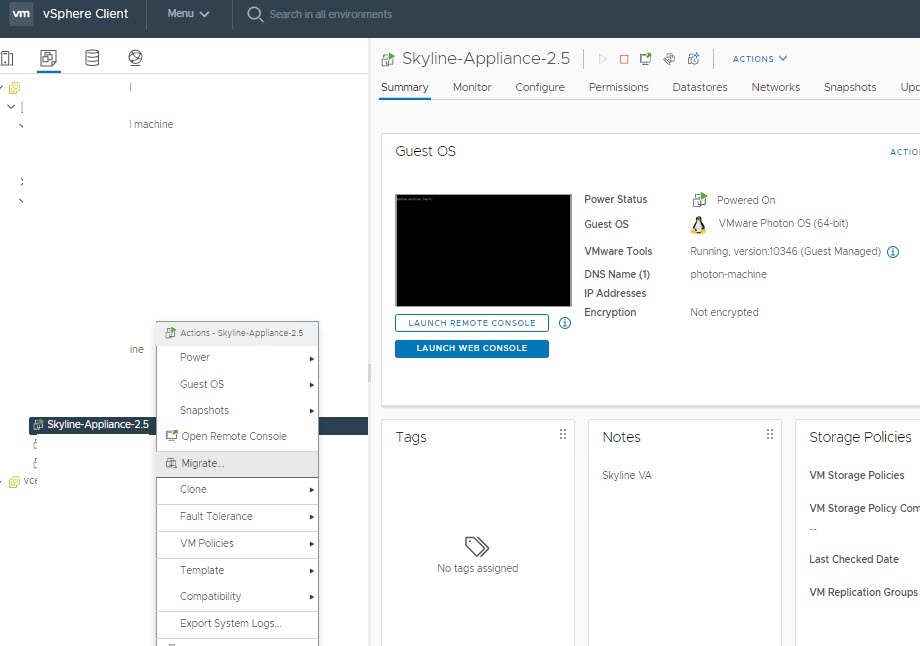
Task: Click the red Power Off stop icon
Action: pos(624,59)
